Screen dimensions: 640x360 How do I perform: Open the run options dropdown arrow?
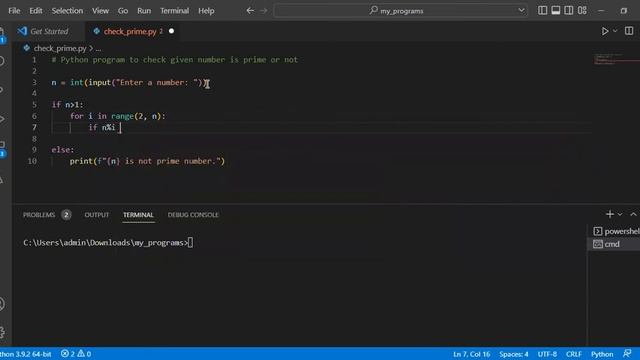click(x=615, y=31)
